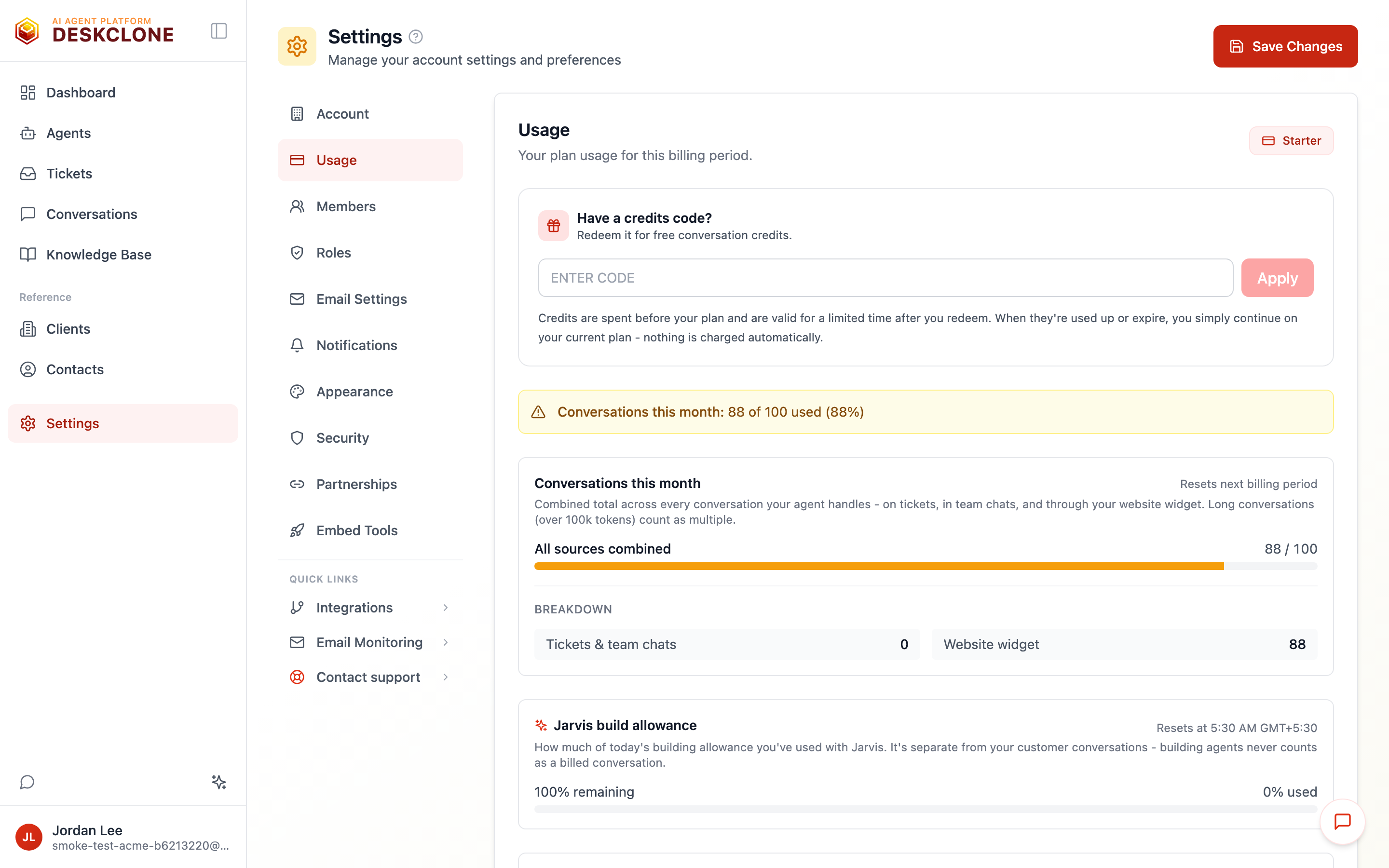The height and width of the screenshot is (868, 1389).
Task: Click the conversations usage progress bar
Action: [925, 567]
